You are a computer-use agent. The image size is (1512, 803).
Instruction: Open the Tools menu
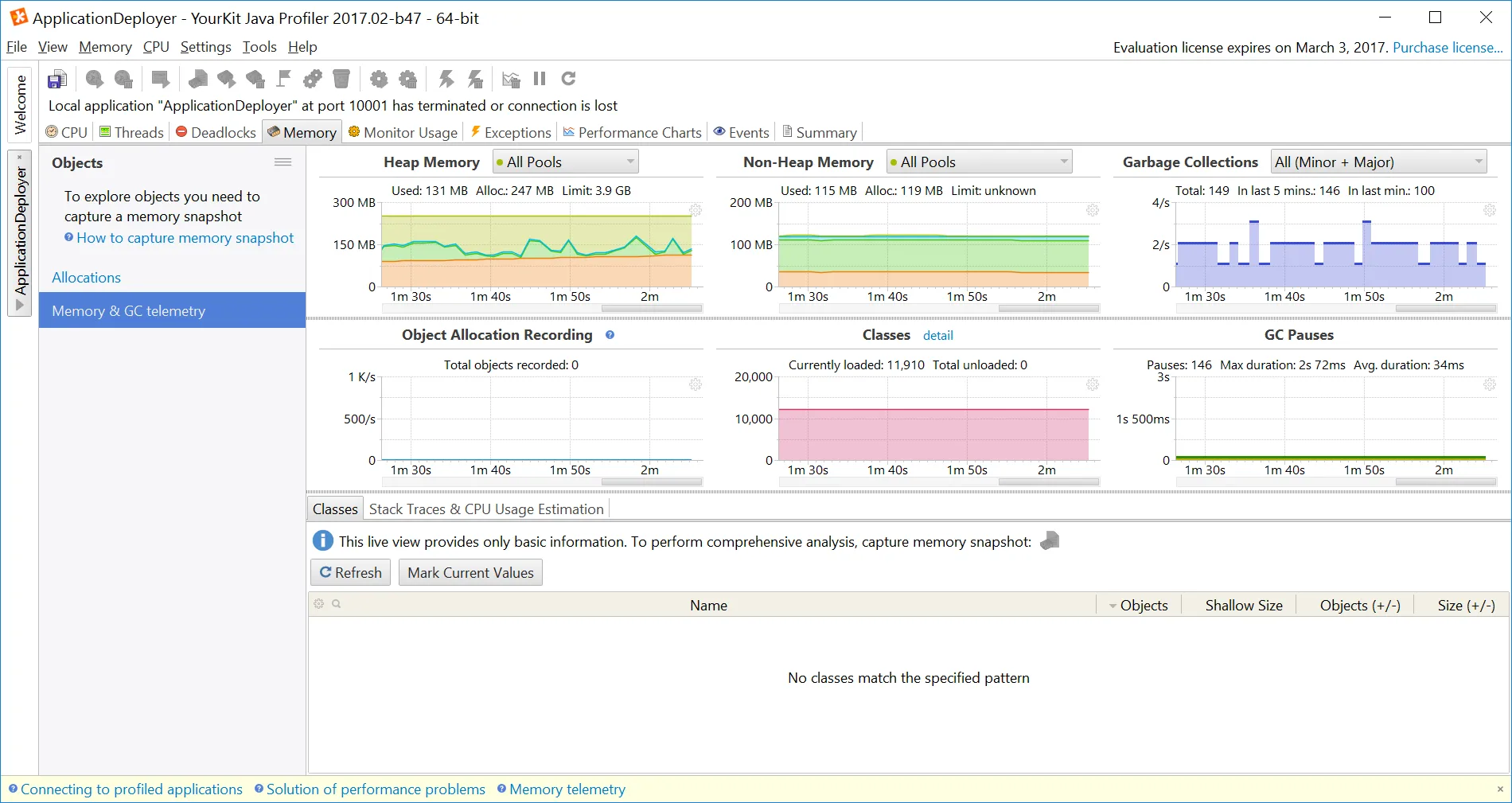click(259, 47)
